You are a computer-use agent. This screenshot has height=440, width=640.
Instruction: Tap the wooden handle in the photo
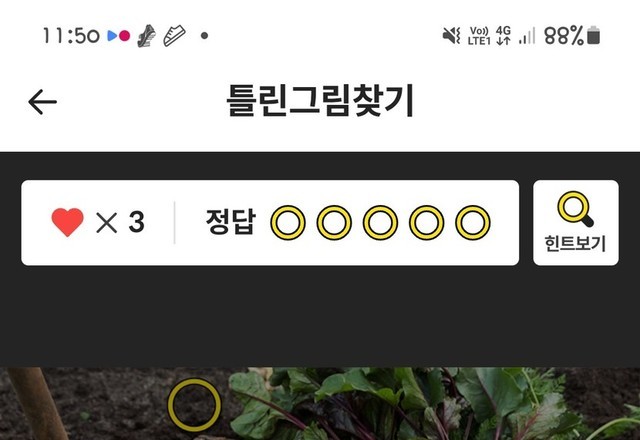coord(39,404)
